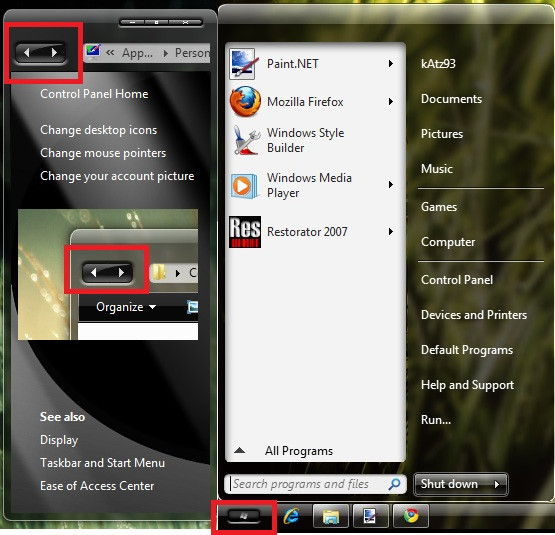555x535 pixels.
Task: Open Windows Style Builder
Action: click(311, 140)
